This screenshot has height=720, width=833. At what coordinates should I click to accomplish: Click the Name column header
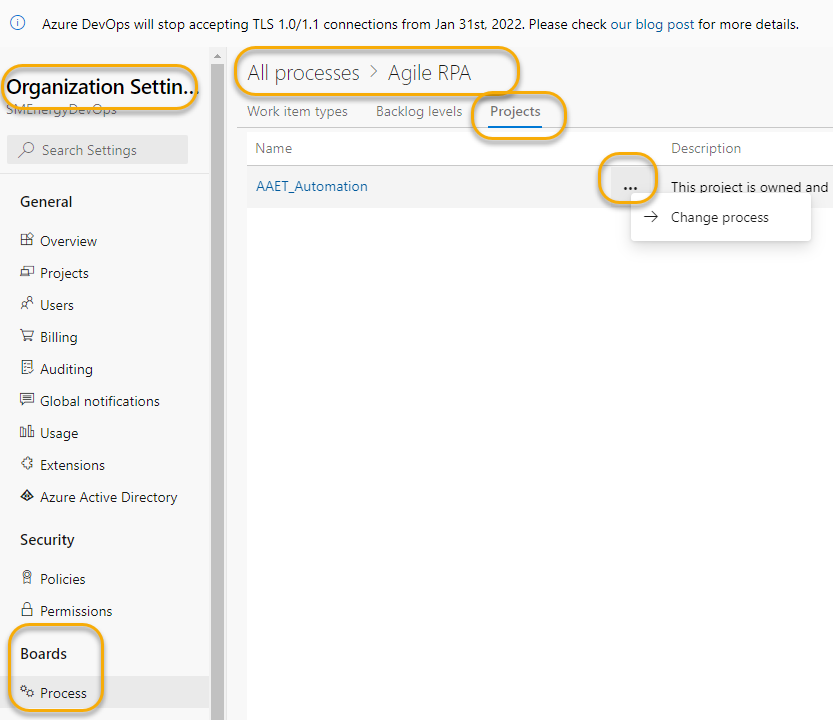tap(274, 148)
